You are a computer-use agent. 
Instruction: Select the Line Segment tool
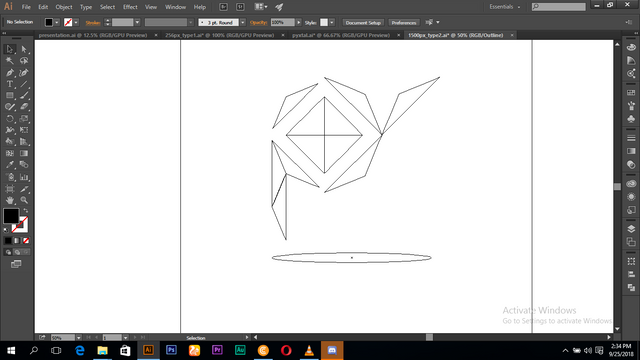coord(24,84)
